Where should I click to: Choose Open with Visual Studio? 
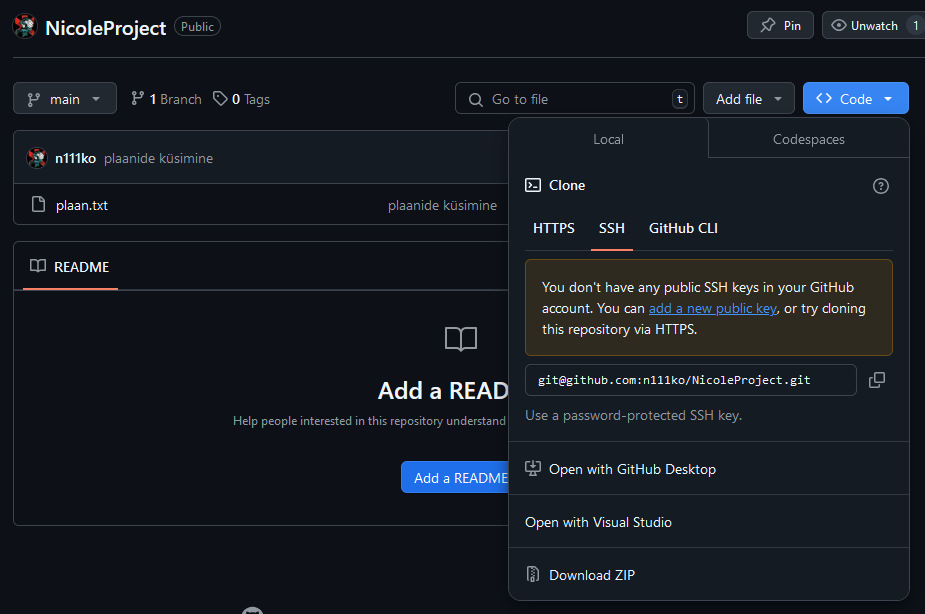[708, 522]
